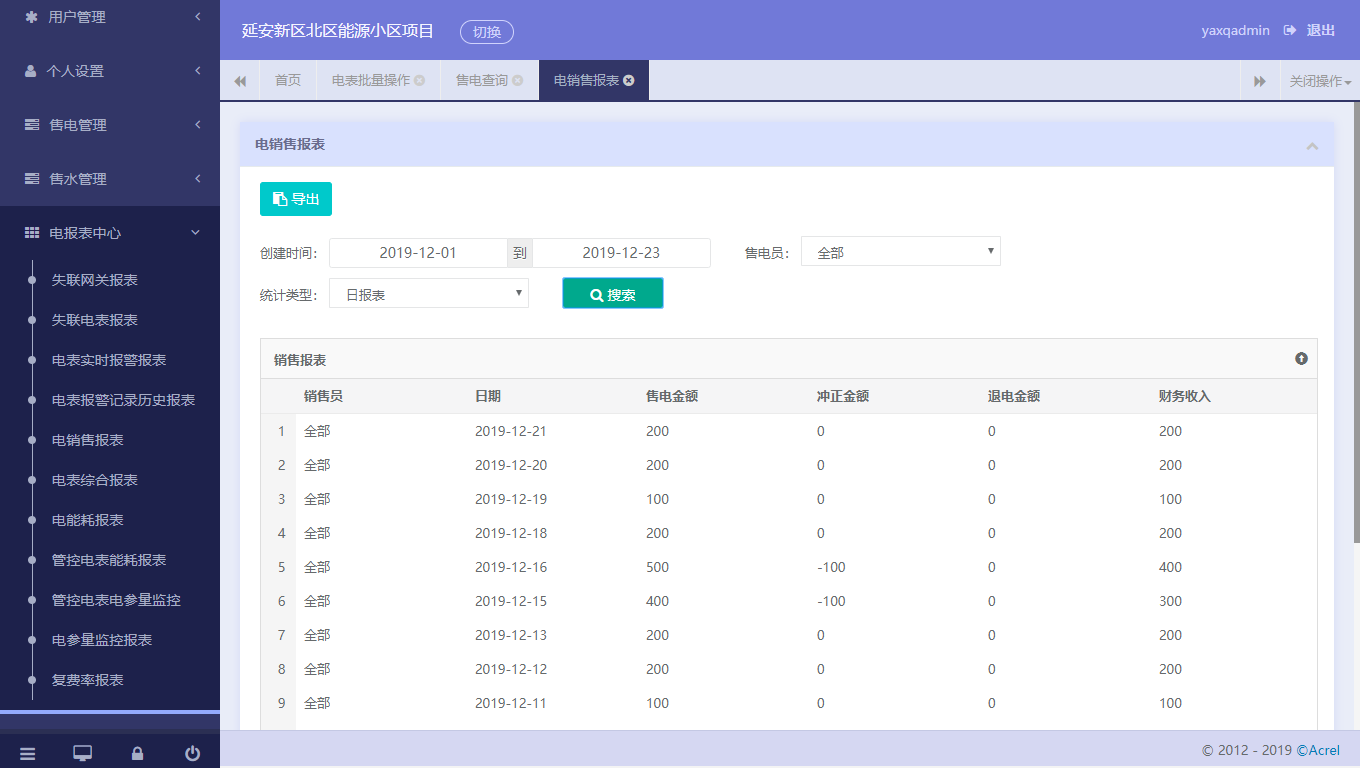Viewport: 1360px width, 768px height.
Task: Click the tabs scroll-left double arrow
Action: (x=240, y=81)
